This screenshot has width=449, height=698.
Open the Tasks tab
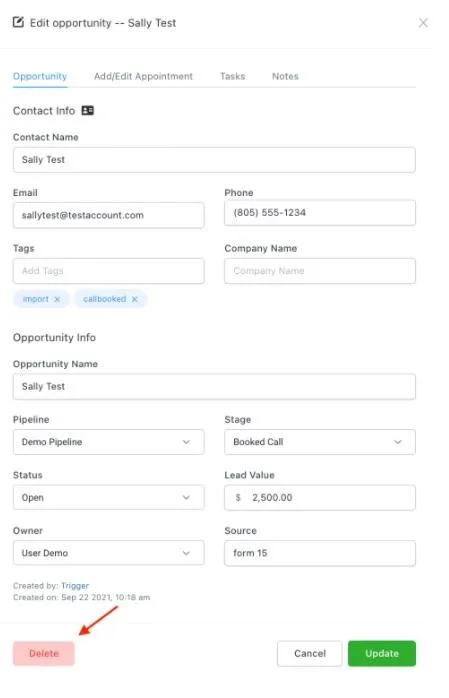(x=232, y=76)
